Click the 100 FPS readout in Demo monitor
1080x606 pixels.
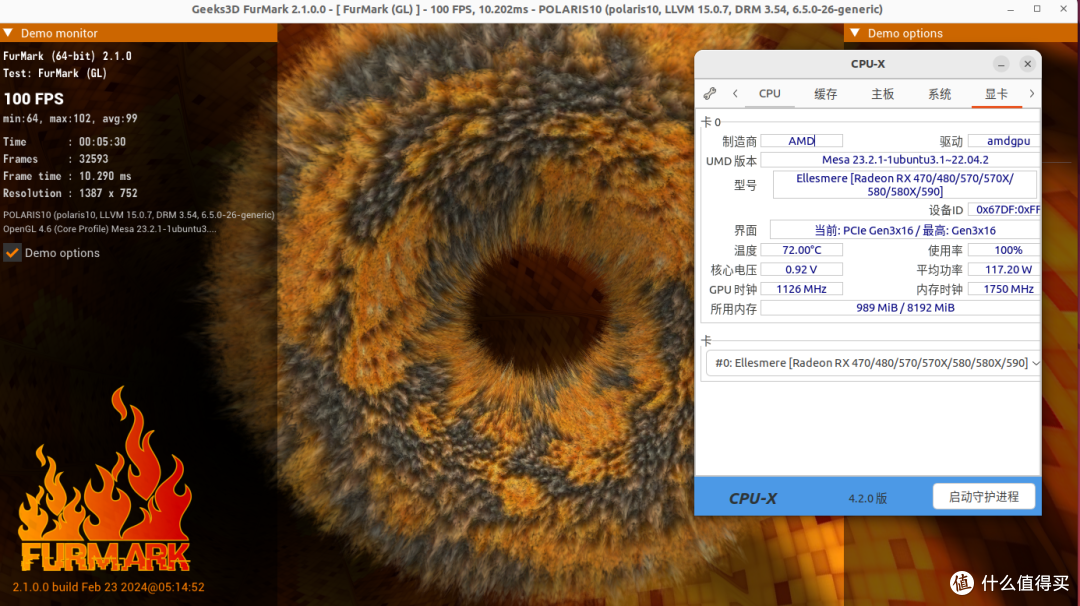(34, 99)
